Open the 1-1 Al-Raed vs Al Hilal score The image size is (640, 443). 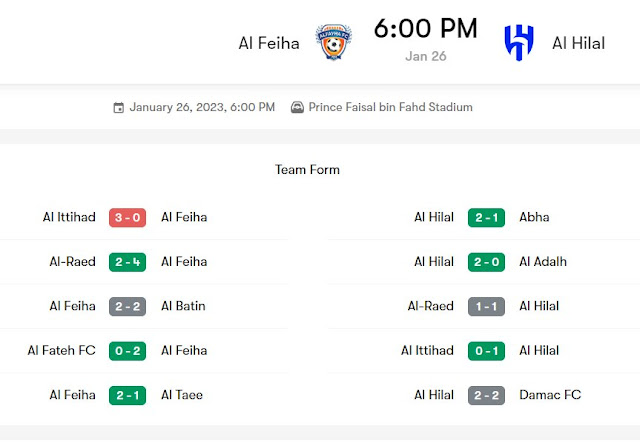pos(486,306)
